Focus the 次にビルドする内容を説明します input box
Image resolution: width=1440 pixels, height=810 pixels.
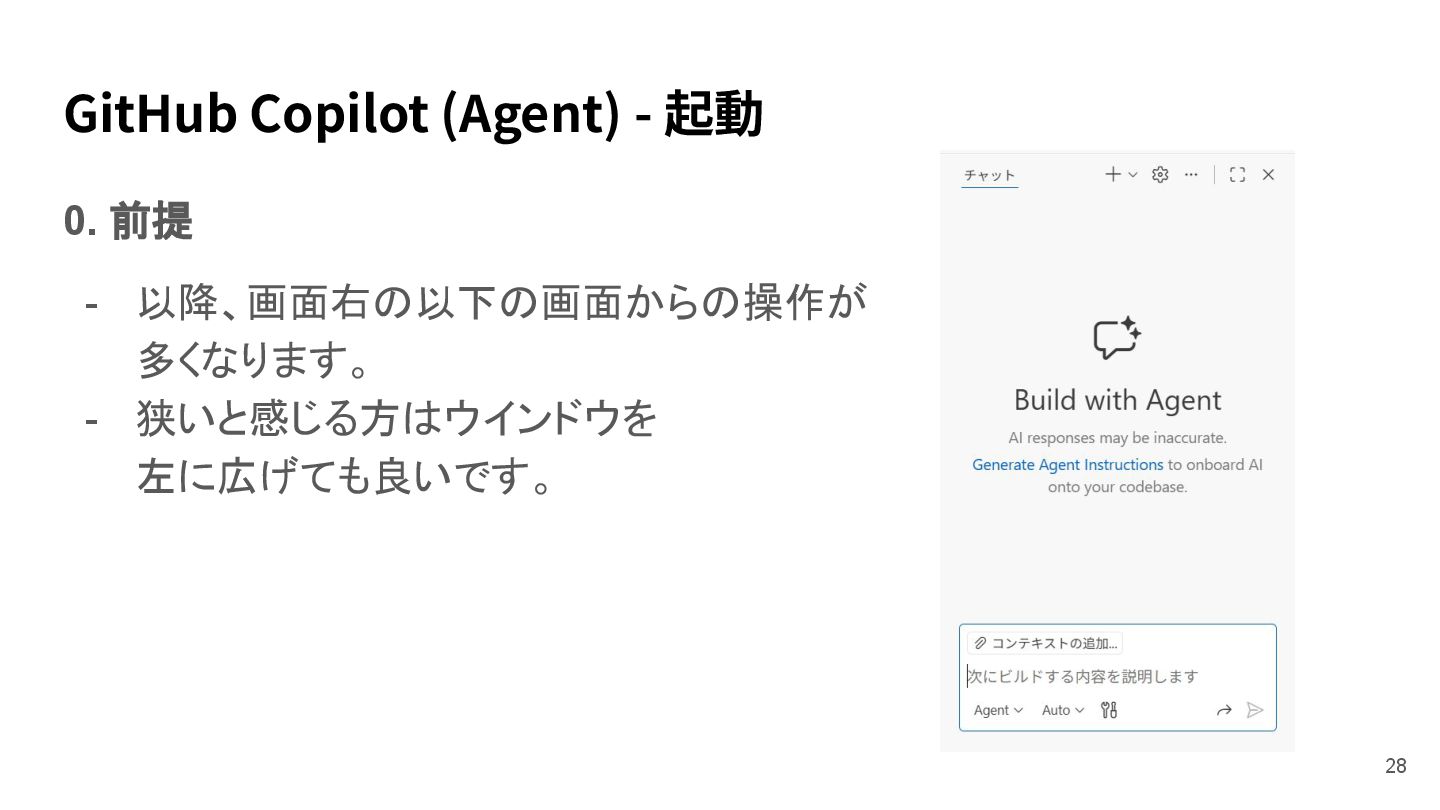[x=1117, y=677]
